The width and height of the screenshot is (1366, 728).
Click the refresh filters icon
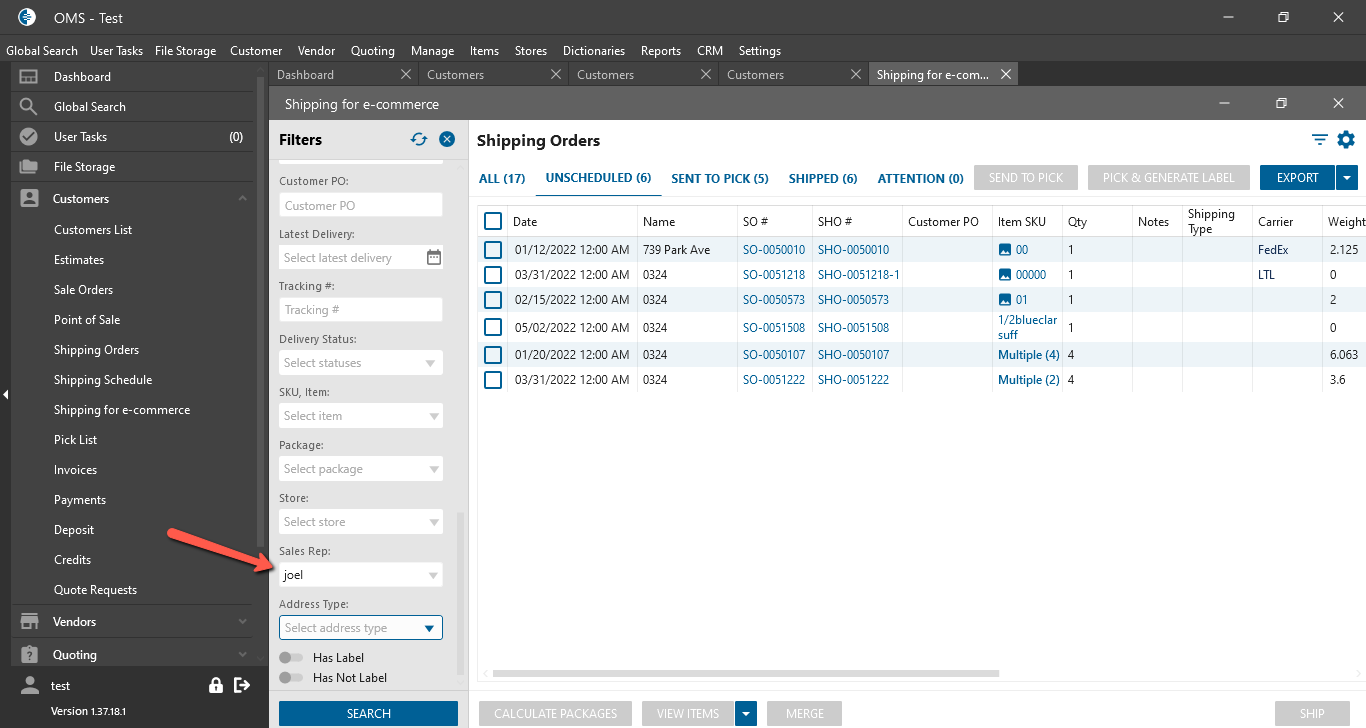click(x=419, y=140)
